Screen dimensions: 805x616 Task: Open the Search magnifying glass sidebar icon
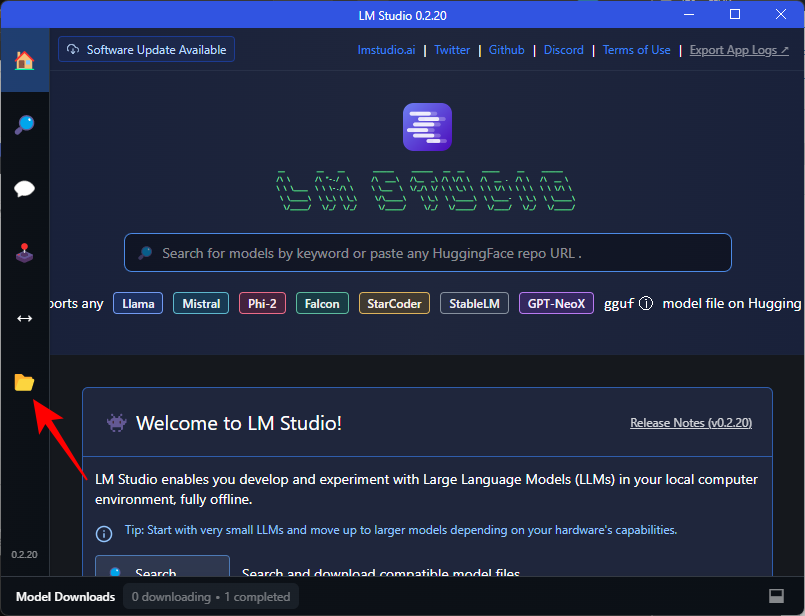point(24,125)
